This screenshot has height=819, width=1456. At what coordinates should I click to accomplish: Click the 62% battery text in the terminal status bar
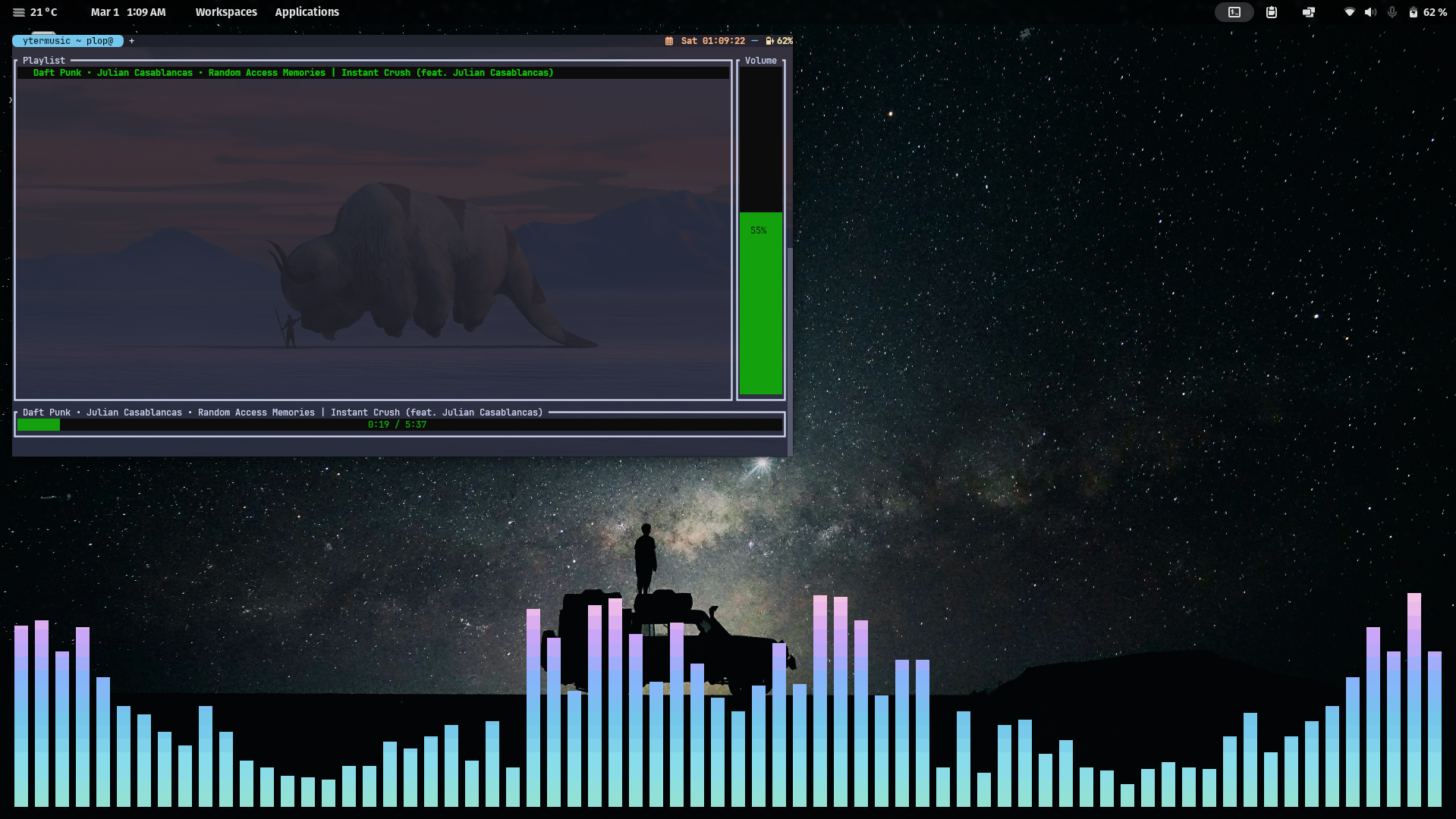[x=785, y=41]
